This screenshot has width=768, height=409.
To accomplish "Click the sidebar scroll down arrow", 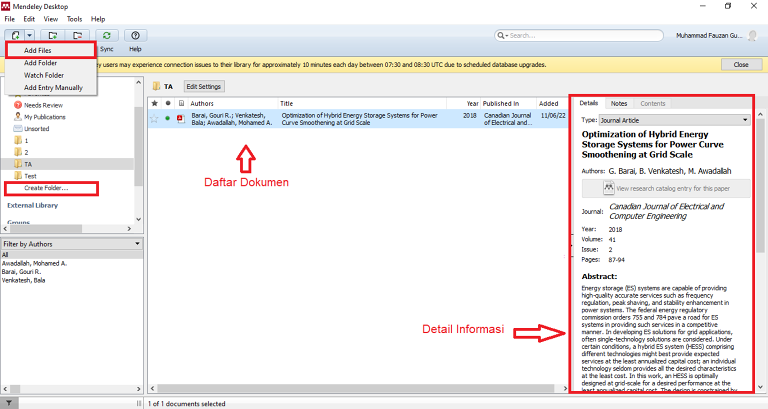I will tap(139, 219).
